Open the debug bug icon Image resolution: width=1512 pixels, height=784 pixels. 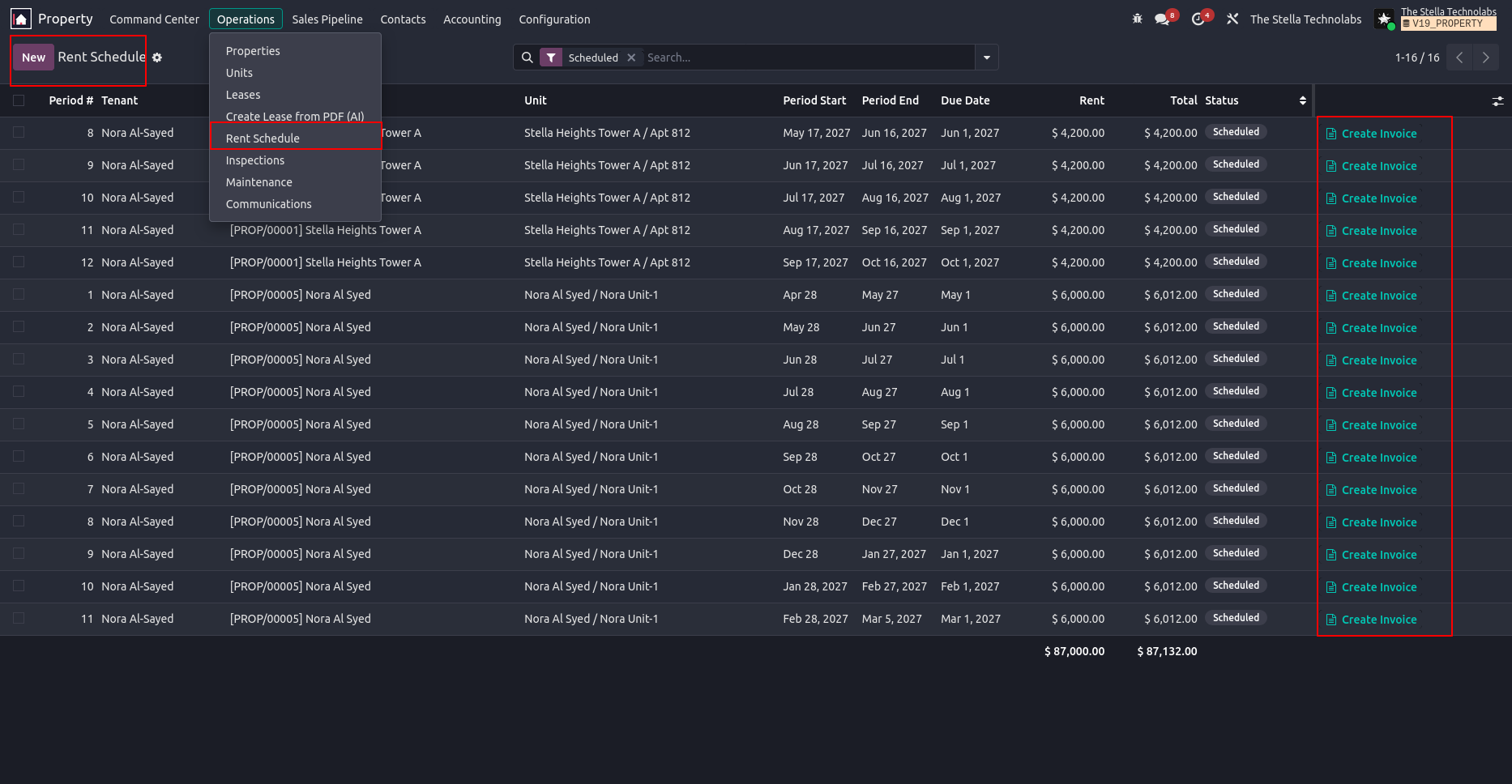pyautogui.click(x=1137, y=19)
